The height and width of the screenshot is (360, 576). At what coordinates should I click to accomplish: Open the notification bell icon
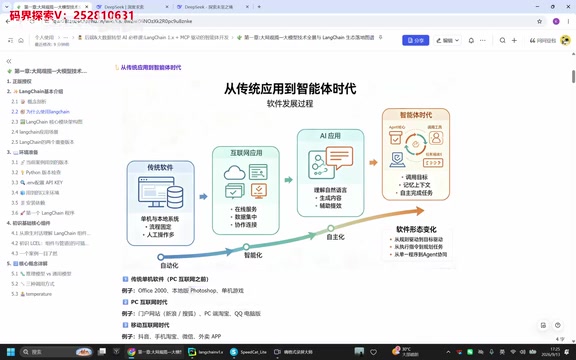tap(471, 40)
